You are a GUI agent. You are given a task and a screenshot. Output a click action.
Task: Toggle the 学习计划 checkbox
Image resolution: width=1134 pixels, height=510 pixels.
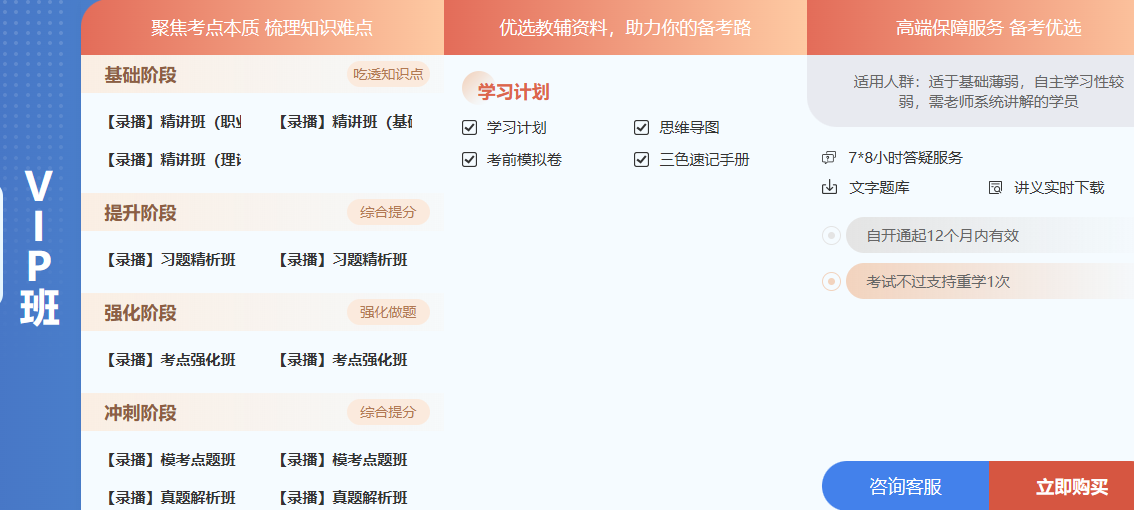coord(469,128)
